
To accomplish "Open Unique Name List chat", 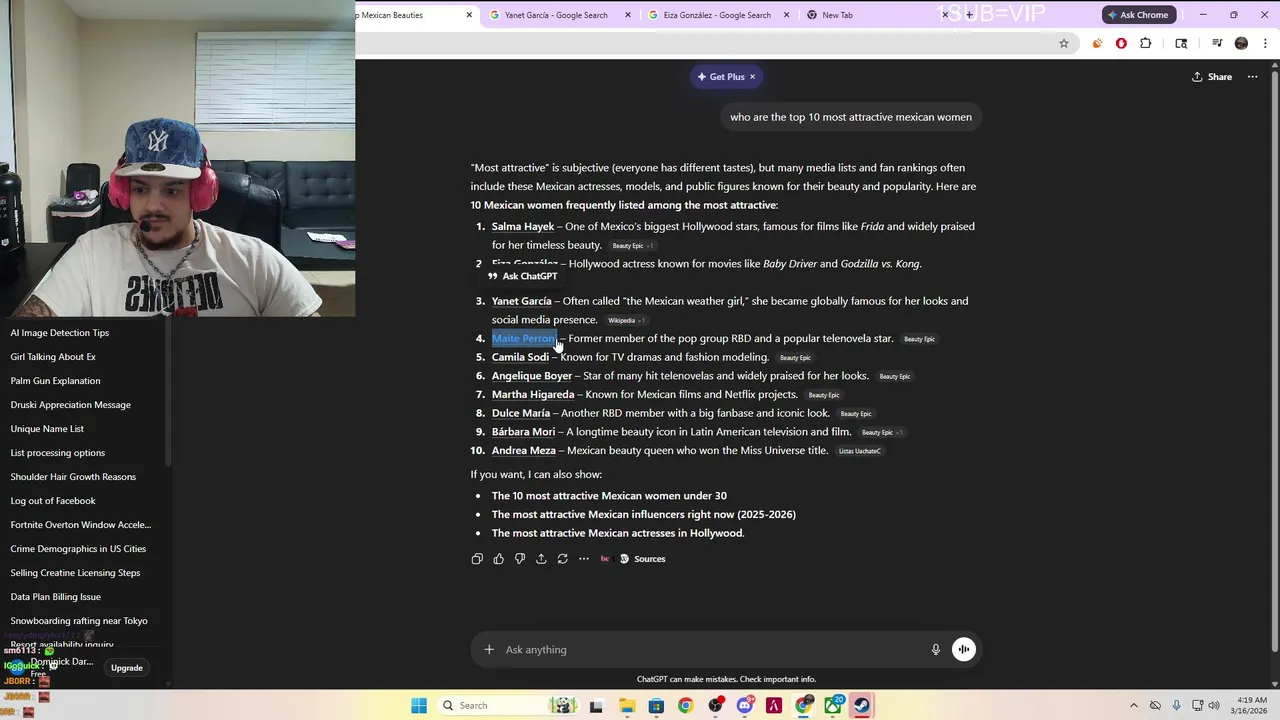I will pyautogui.click(x=47, y=429).
